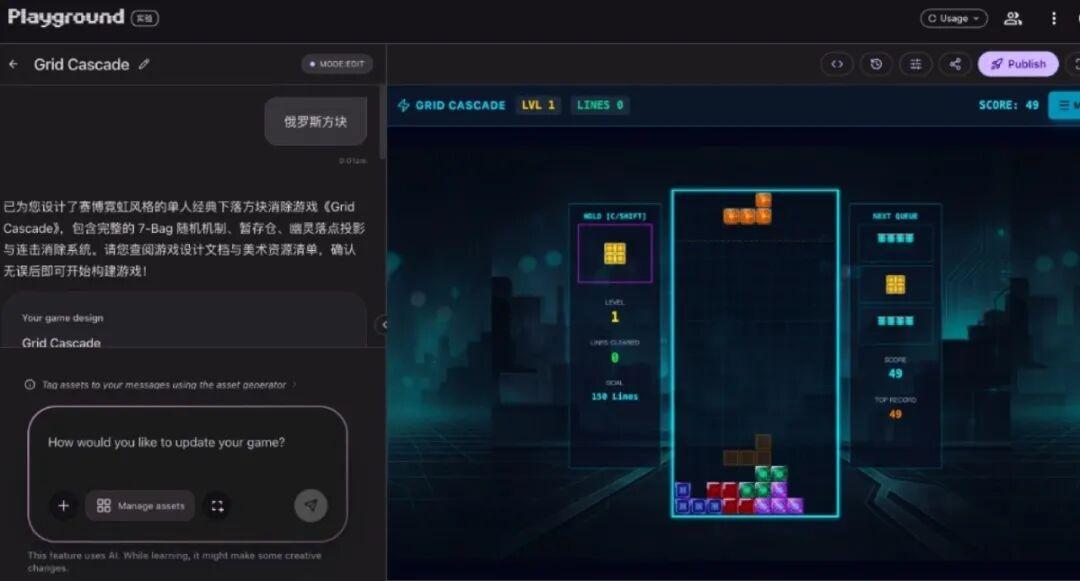1080x581 pixels.
Task: Click the Playground logo
Action: [x=66, y=17]
